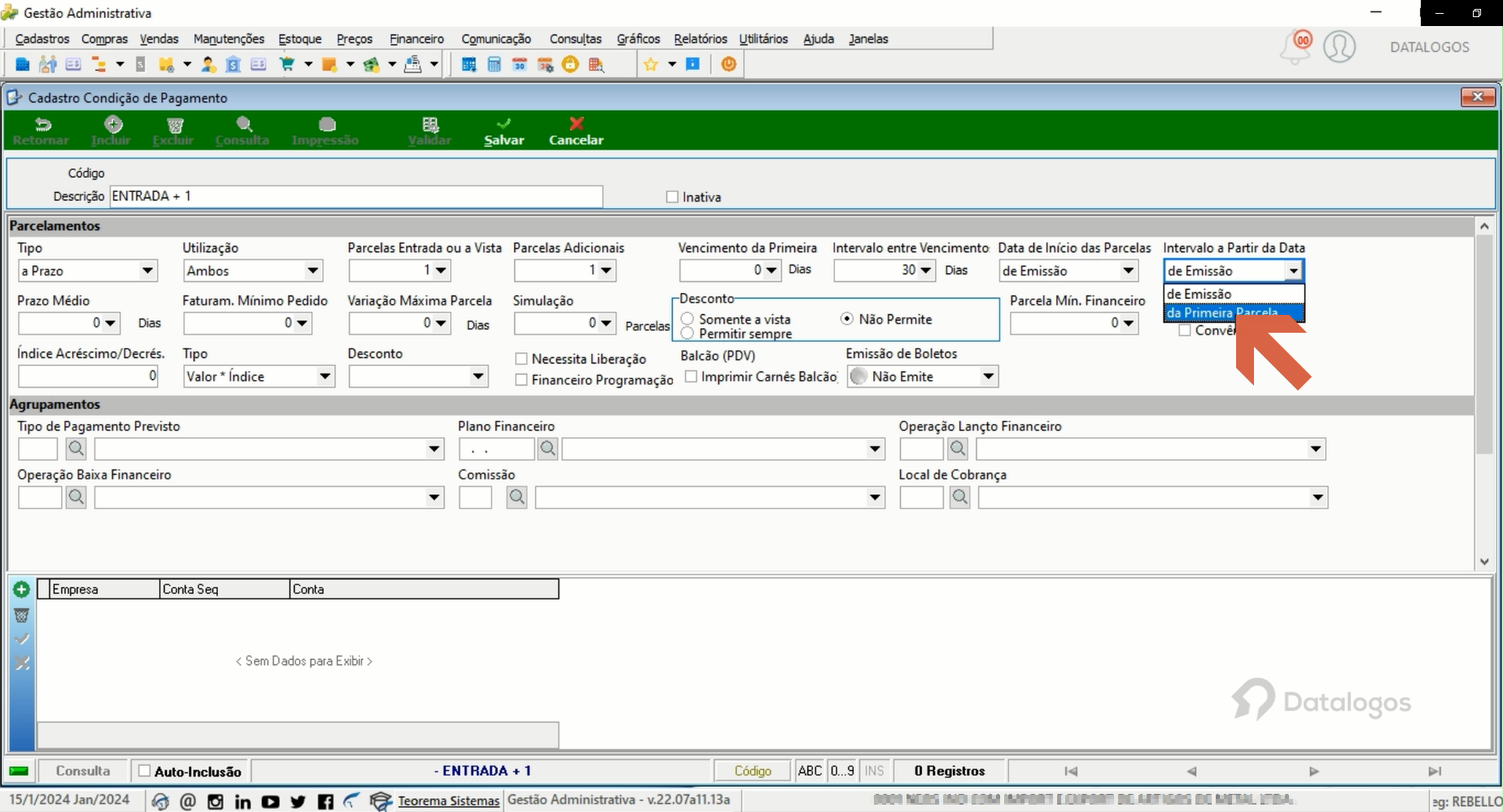Image resolution: width=1503 pixels, height=812 pixels.
Task: Open the Utilização 'Ambos' dropdown
Action: [313, 270]
